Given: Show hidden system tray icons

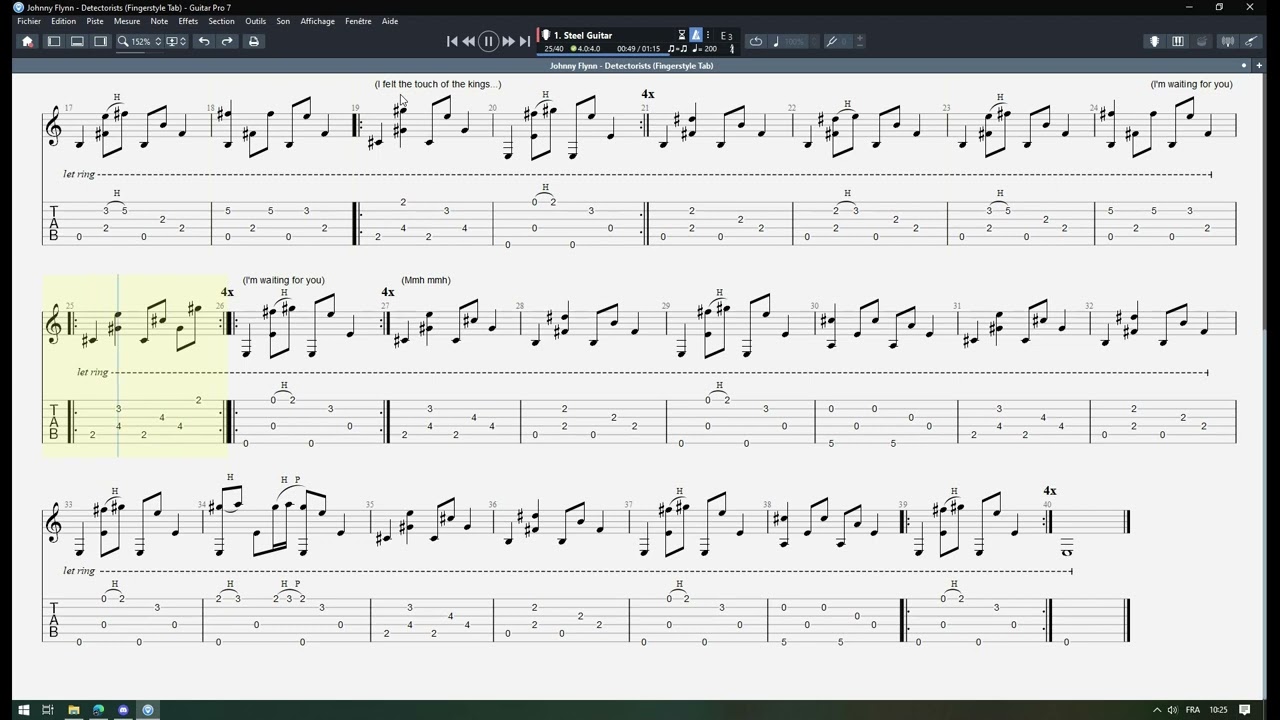Looking at the screenshot, I should pyautogui.click(x=1157, y=710).
